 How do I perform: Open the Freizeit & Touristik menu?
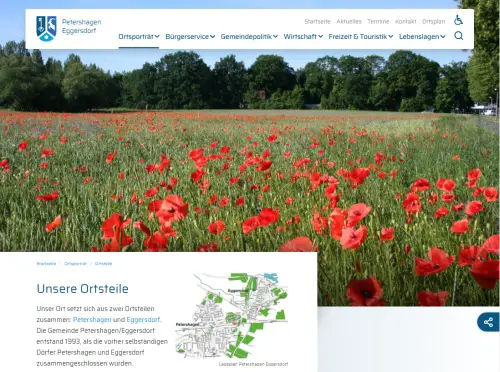click(x=361, y=37)
